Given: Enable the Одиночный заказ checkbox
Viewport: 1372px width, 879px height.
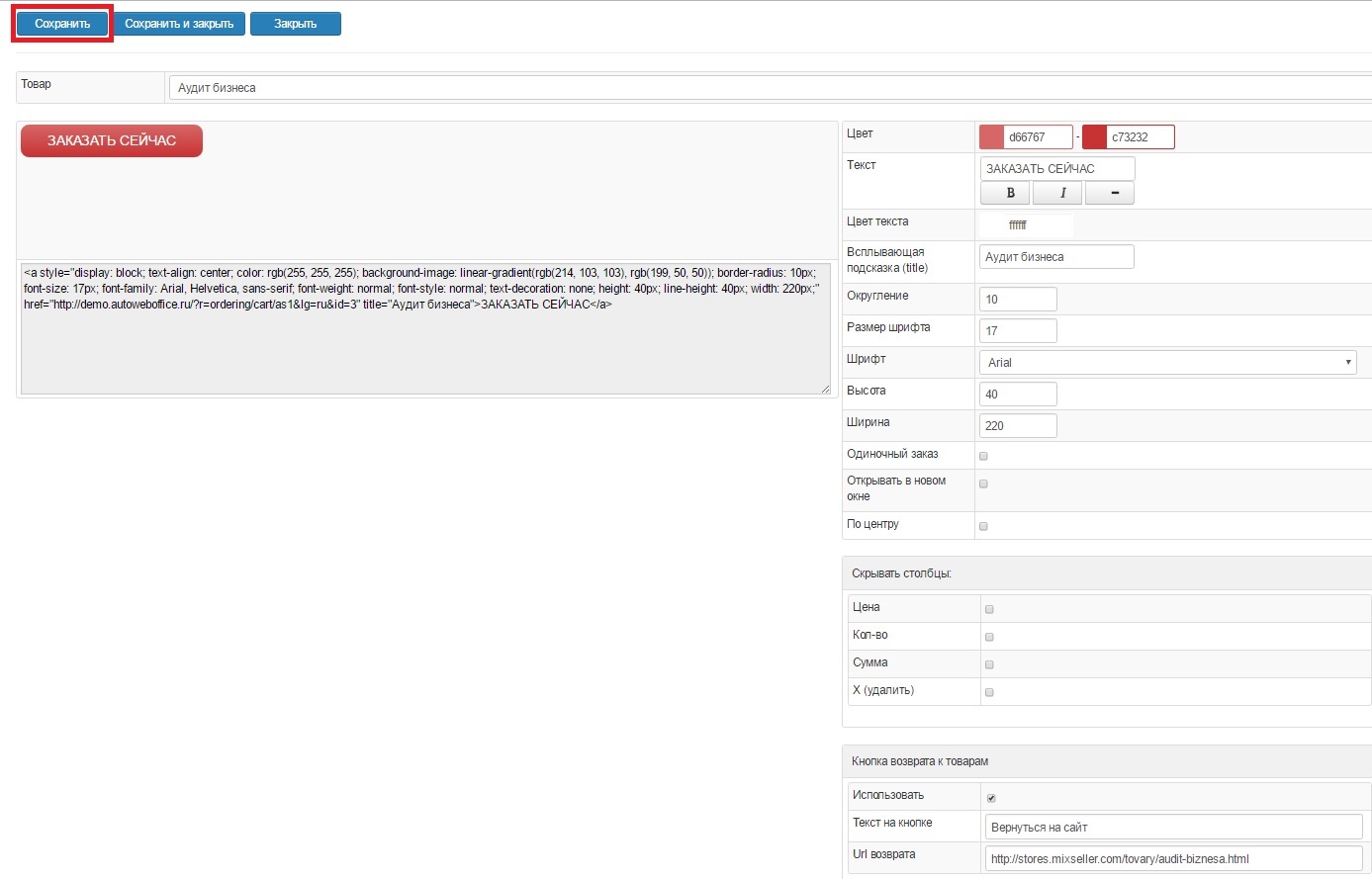Looking at the screenshot, I should tap(983, 456).
